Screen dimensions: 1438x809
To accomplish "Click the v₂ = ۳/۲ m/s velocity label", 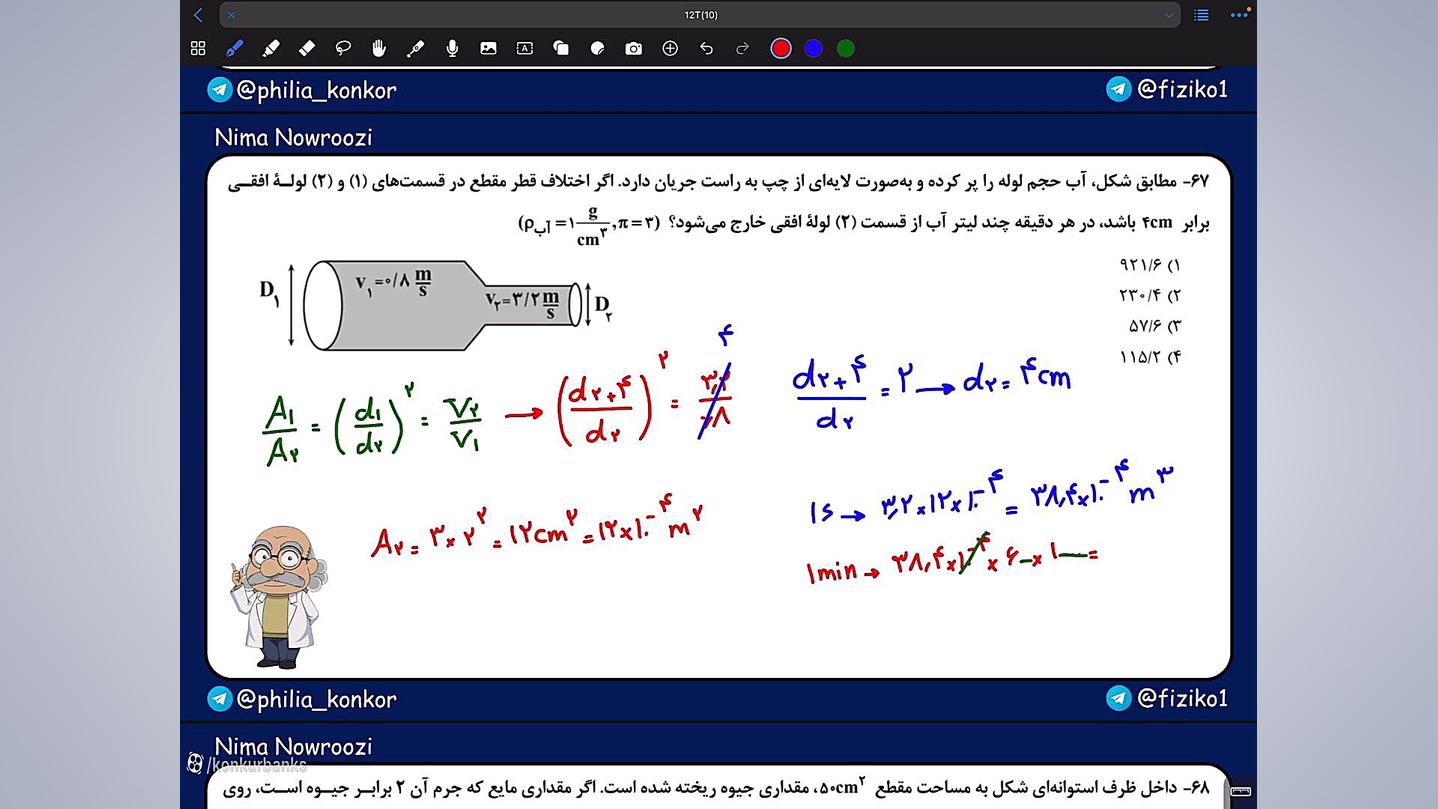I will pos(522,302).
